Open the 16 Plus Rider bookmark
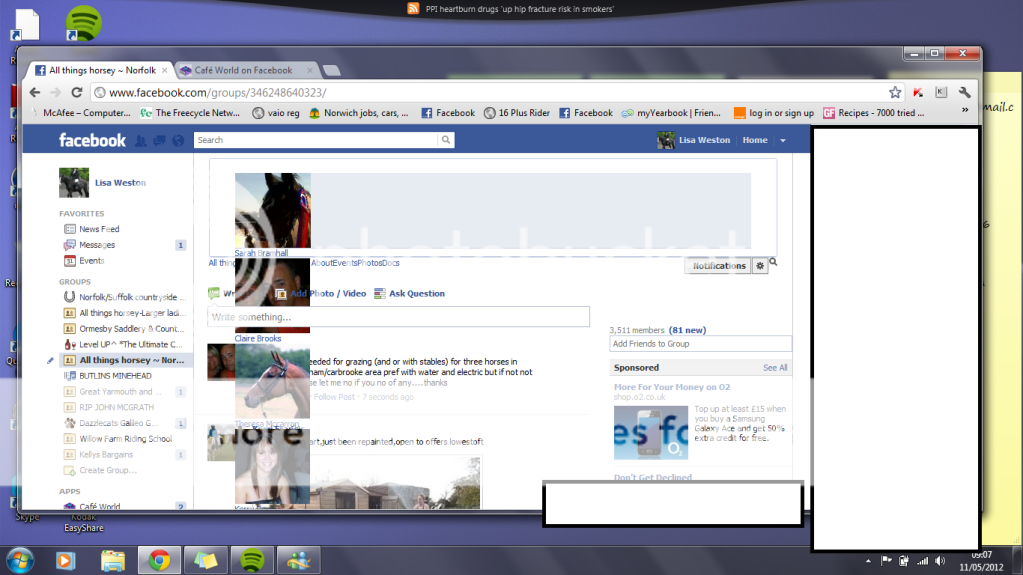The width and height of the screenshot is (1023, 575). click(517, 113)
